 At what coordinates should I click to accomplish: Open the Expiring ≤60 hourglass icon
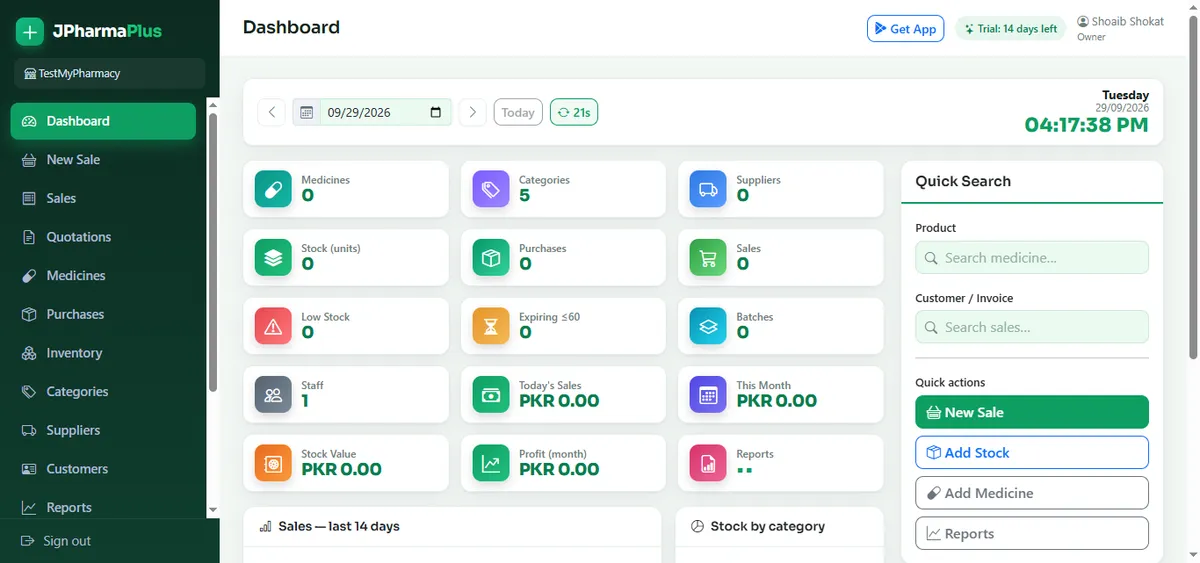[491, 326]
